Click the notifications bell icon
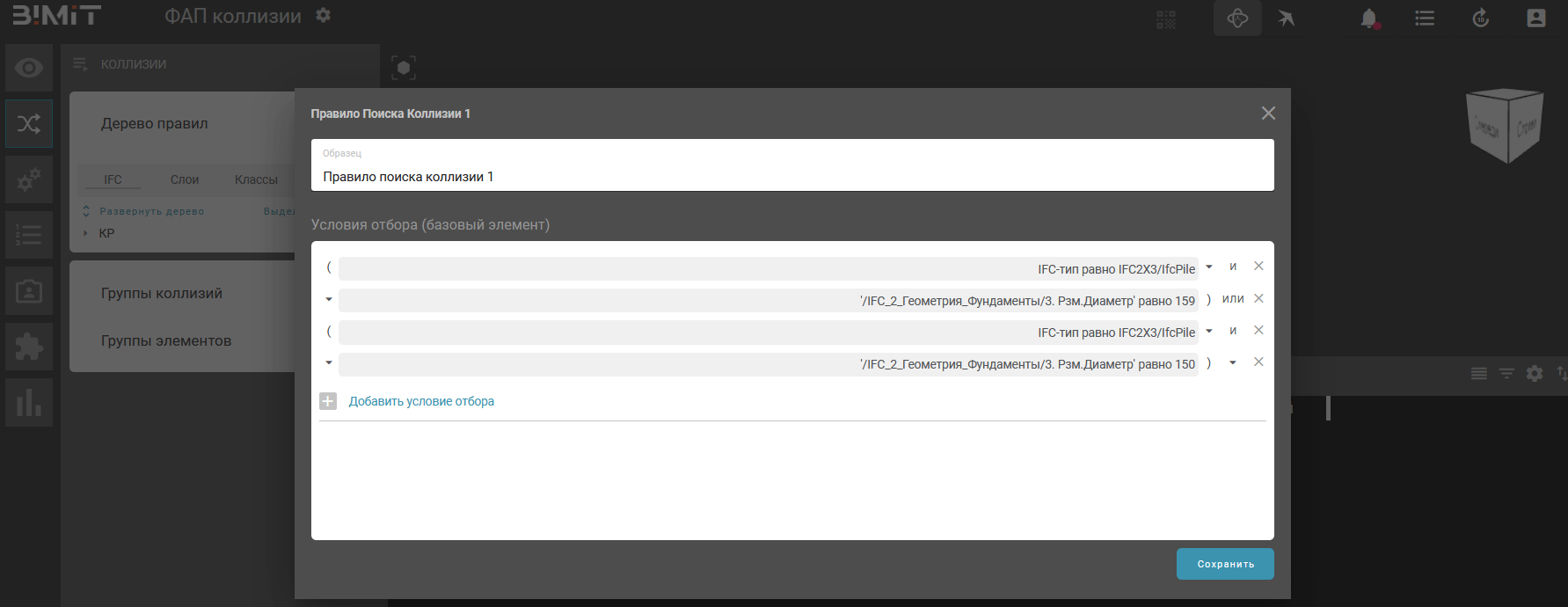 [1368, 18]
